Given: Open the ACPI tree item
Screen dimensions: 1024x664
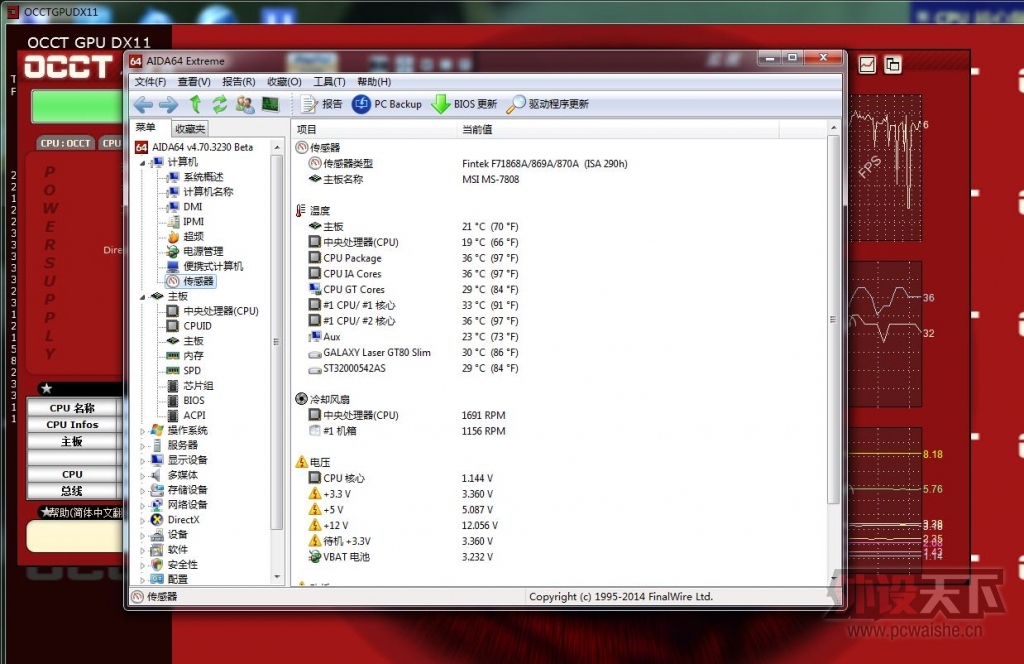Looking at the screenshot, I should 194,415.
